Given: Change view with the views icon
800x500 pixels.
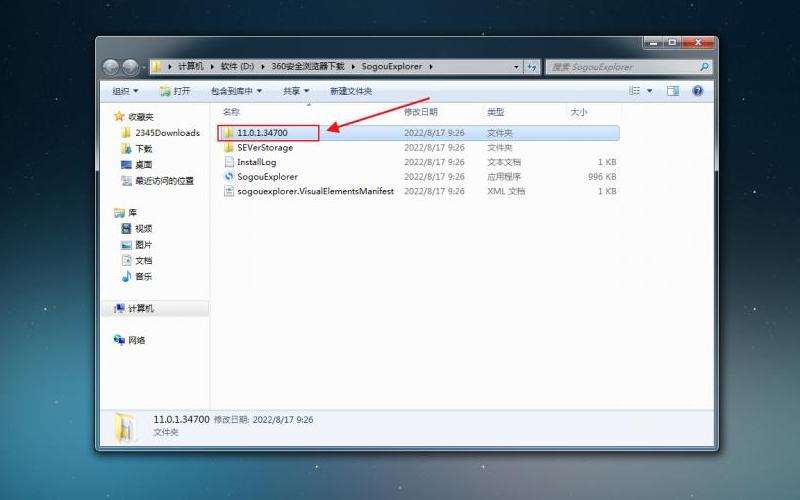Looking at the screenshot, I should coord(635,91).
